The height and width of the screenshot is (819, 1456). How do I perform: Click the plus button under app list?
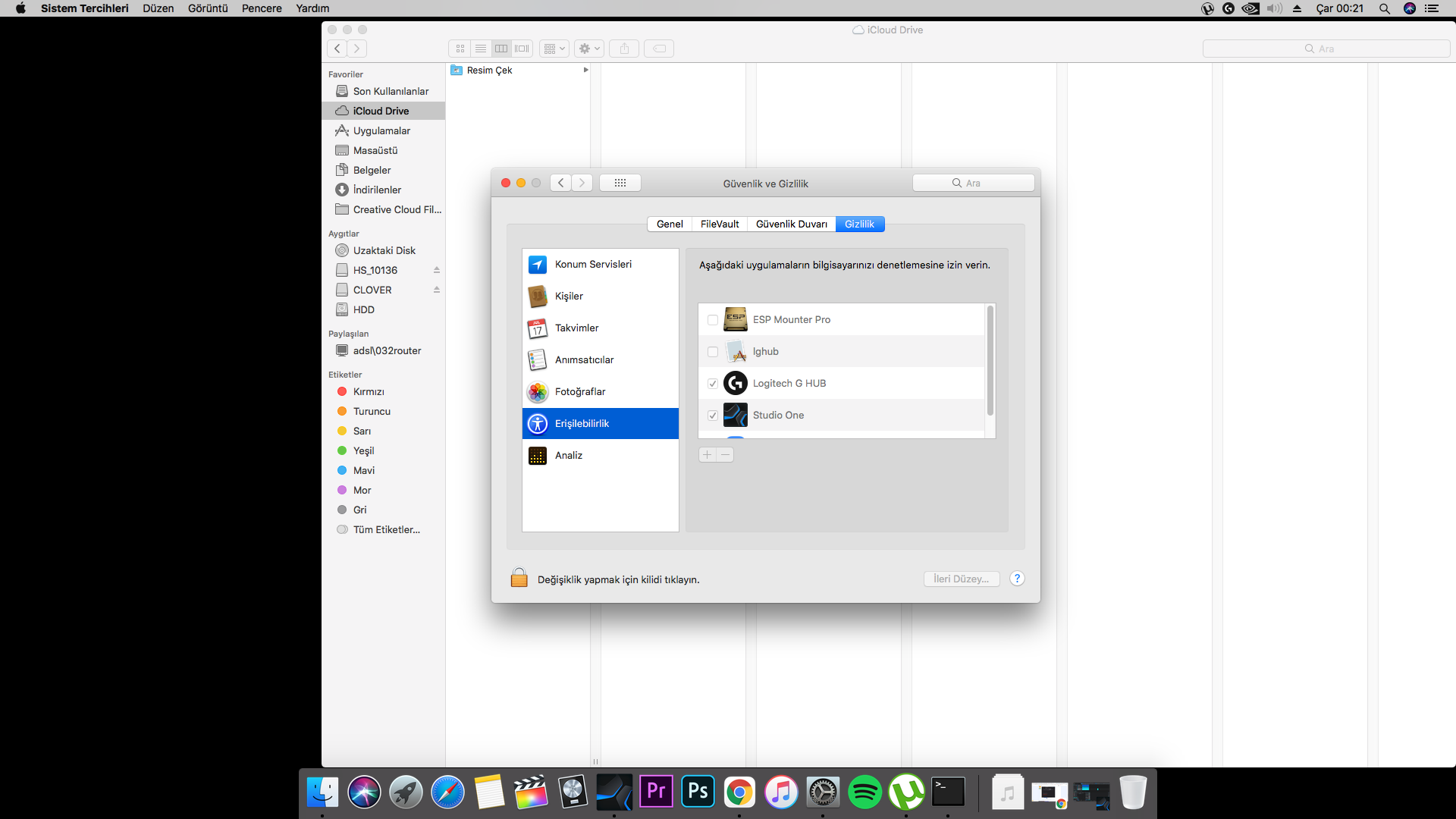707,454
